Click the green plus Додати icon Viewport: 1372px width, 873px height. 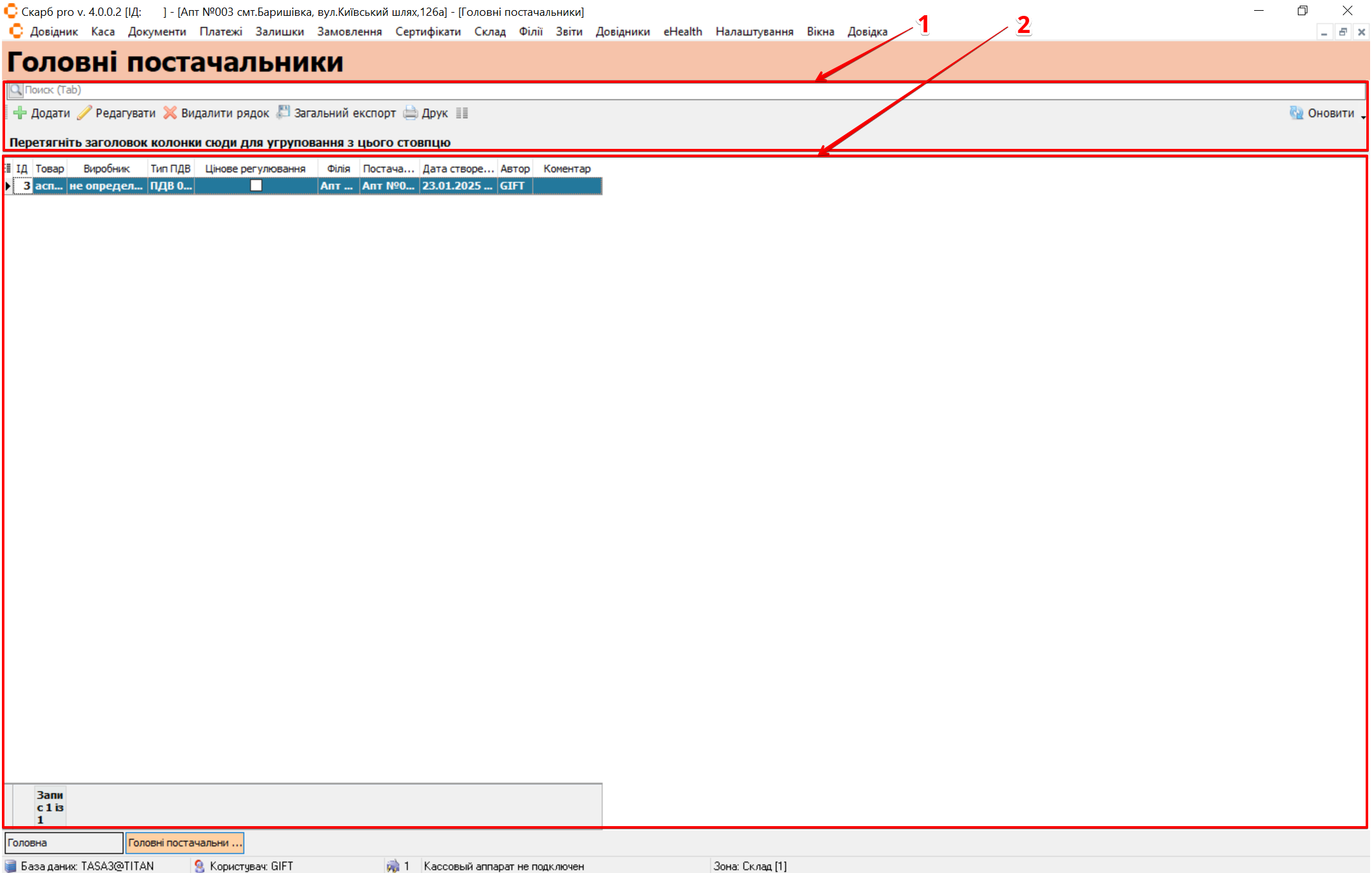point(20,113)
